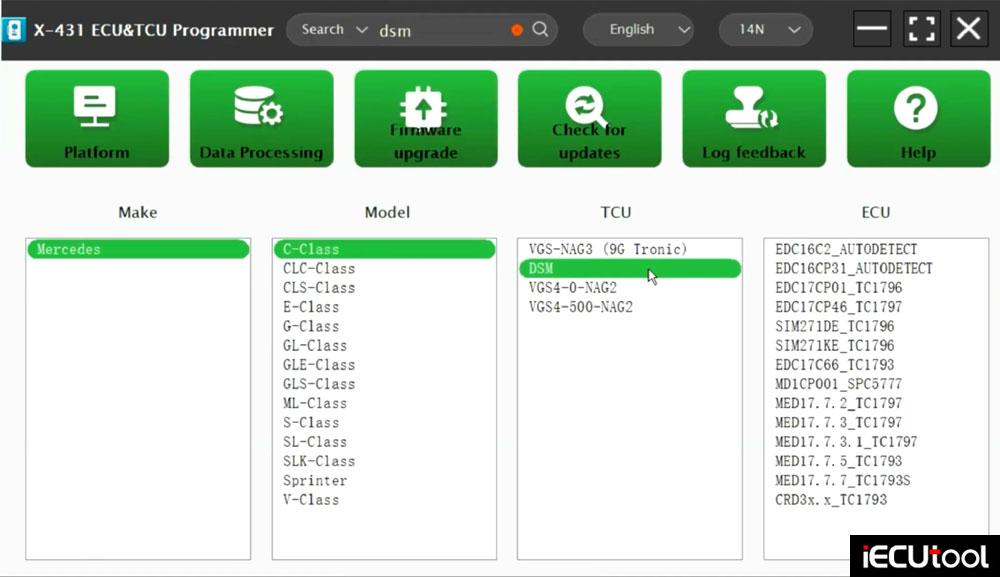The width and height of the screenshot is (1000, 577).
Task: Pick VGS-NAG3 (9G Tronic) TCU
Action: (608, 249)
